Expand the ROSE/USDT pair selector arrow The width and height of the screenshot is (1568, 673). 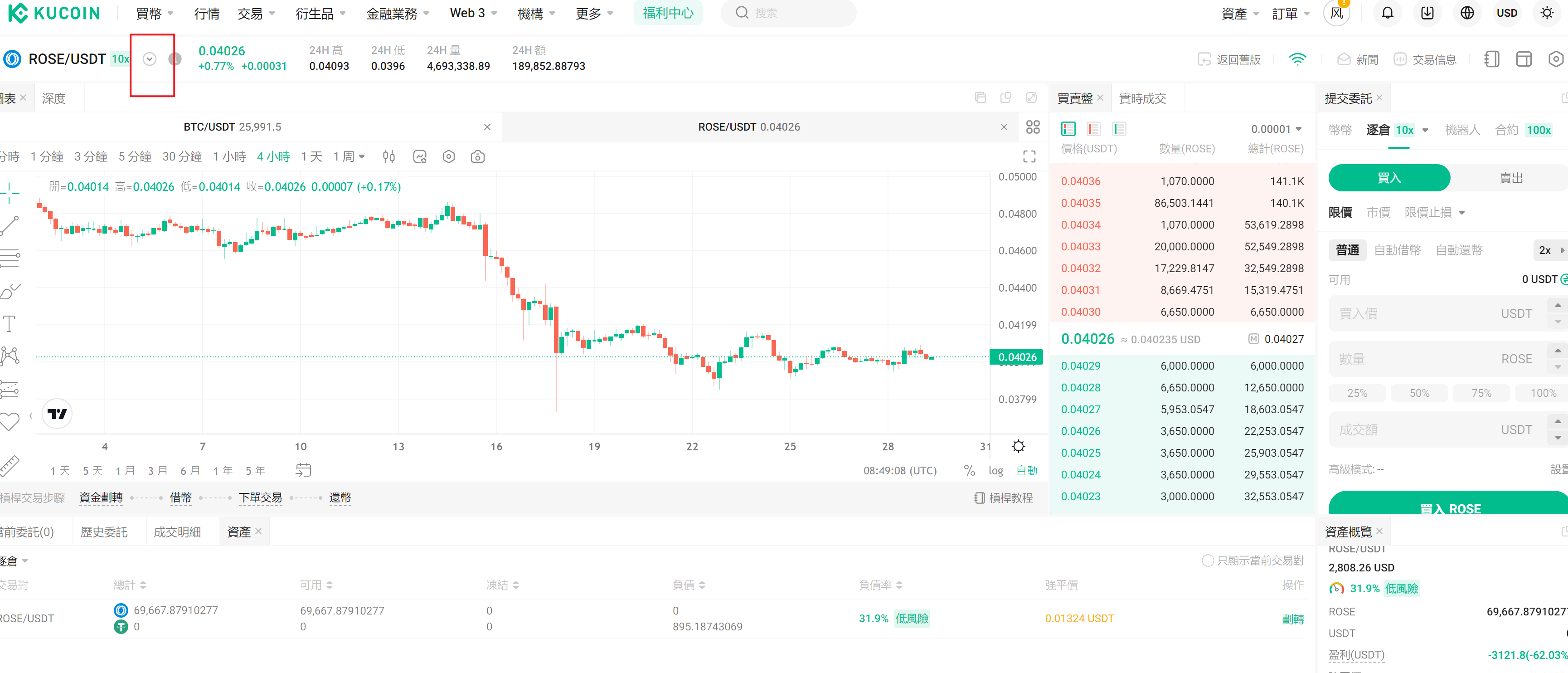pos(150,59)
